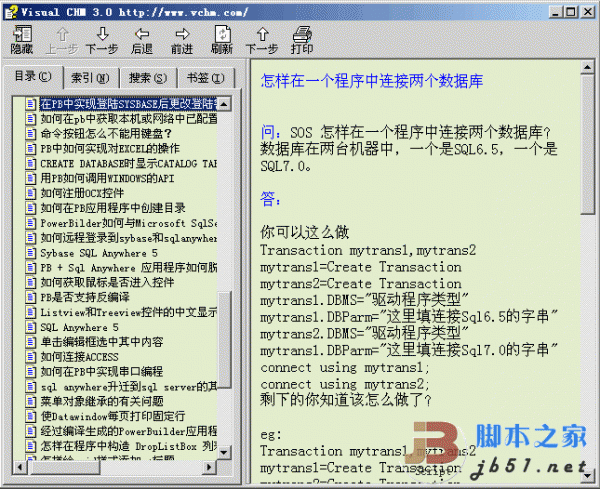Open topic 如何连接ACCESS

80,357
